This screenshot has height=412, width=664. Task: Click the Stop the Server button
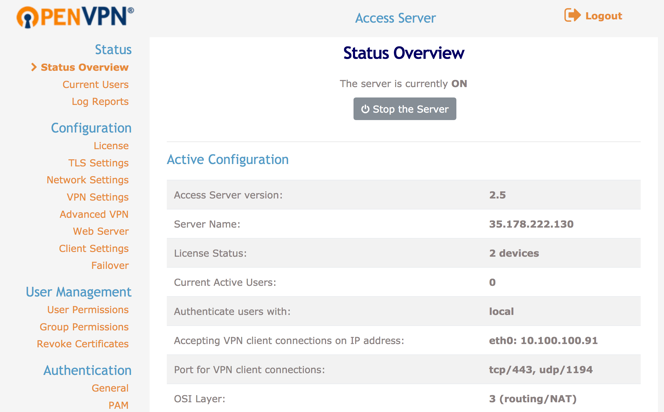pos(405,109)
